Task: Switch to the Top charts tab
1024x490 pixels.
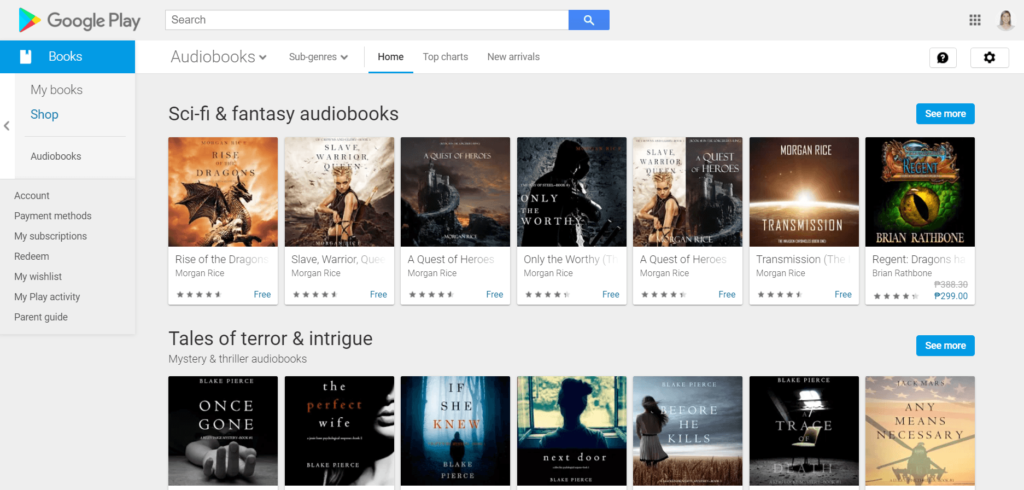Action: click(x=445, y=57)
